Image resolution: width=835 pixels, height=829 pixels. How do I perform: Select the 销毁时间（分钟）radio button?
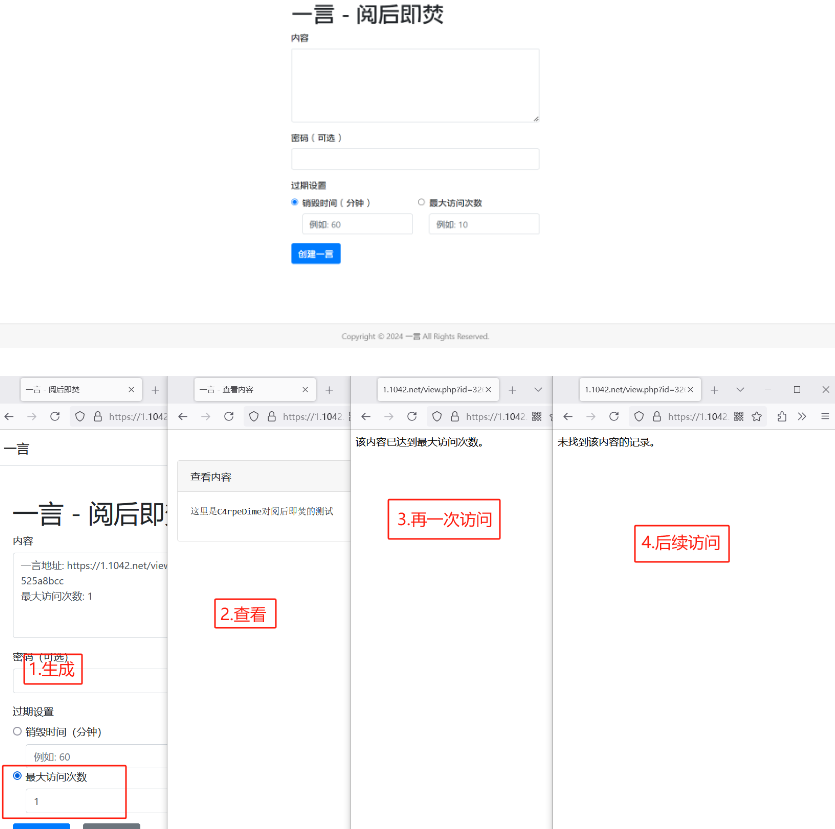(294, 202)
